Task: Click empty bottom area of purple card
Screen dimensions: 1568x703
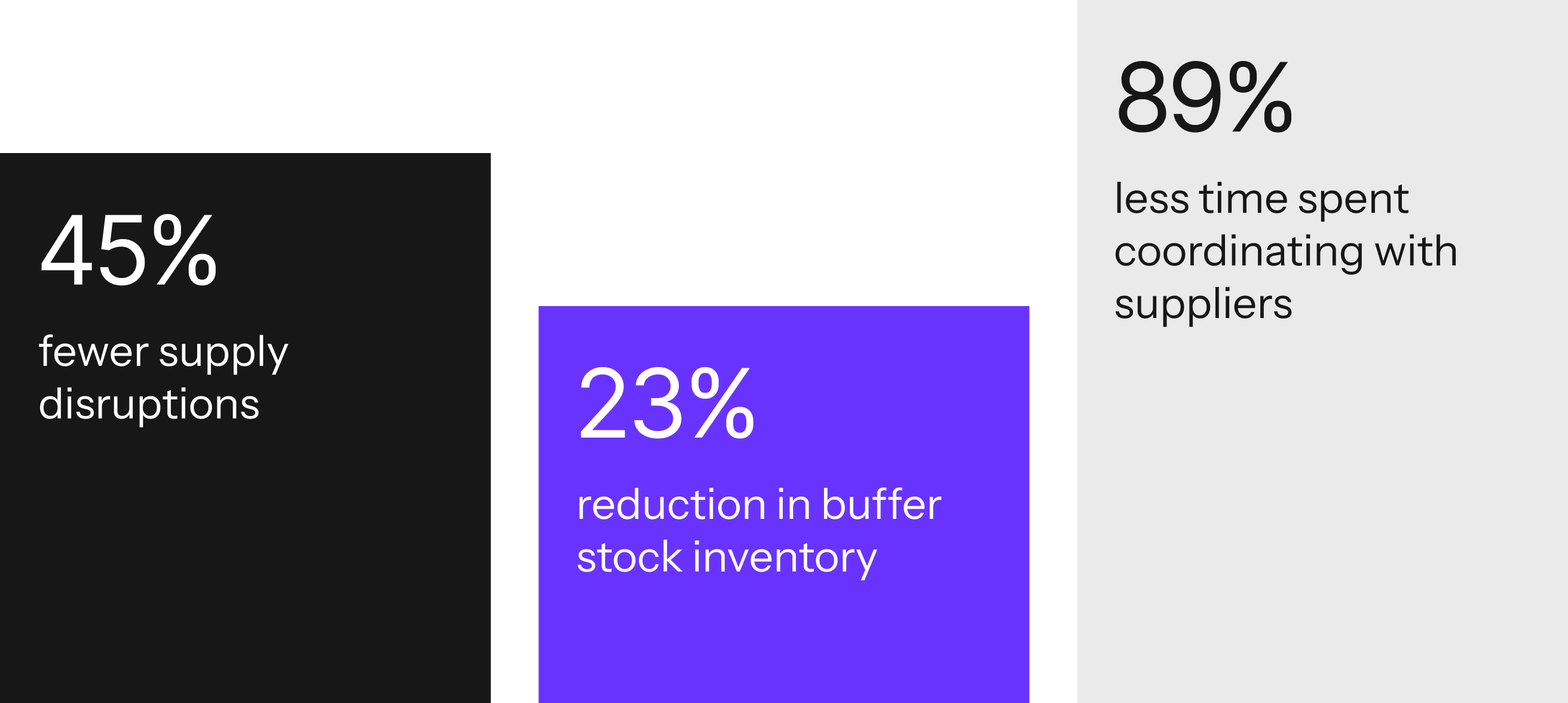Action: pos(783,646)
